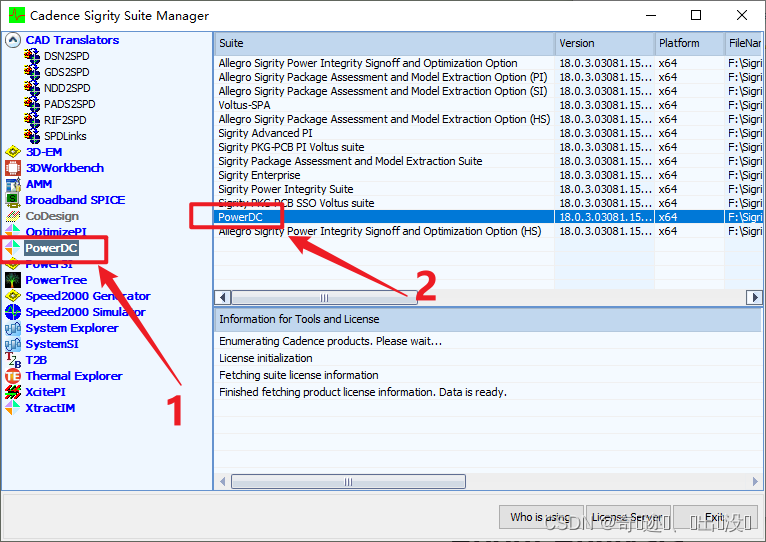Viewport: 766px width, 542px height.
Task: Select Sigrity PKG-PCB PI Voltus suite row
Action: (x=487, y=147)
